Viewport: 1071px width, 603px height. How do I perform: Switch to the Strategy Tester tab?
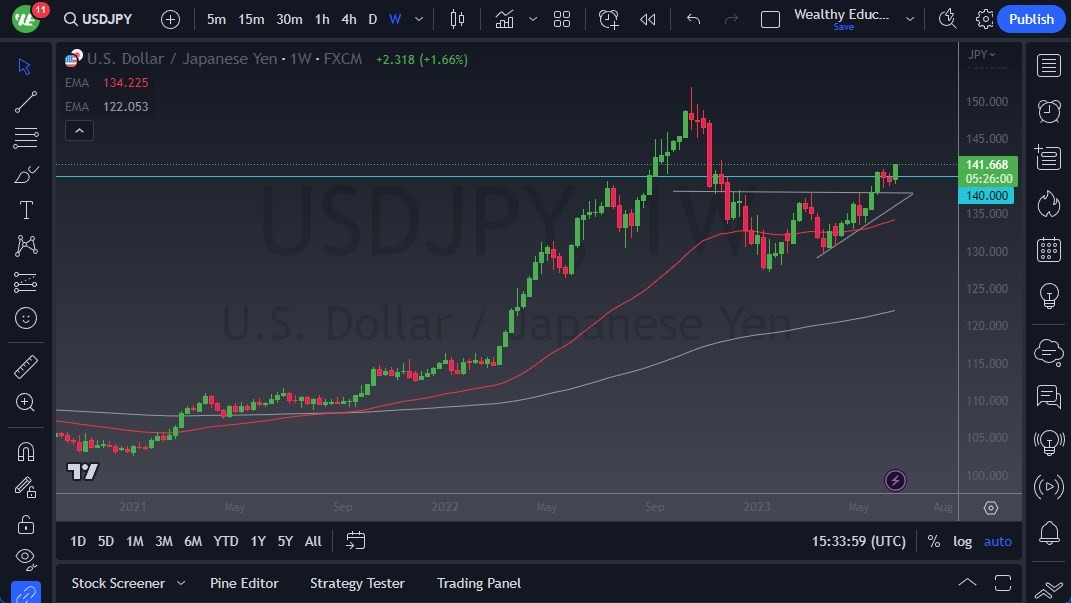coord(357,583)
